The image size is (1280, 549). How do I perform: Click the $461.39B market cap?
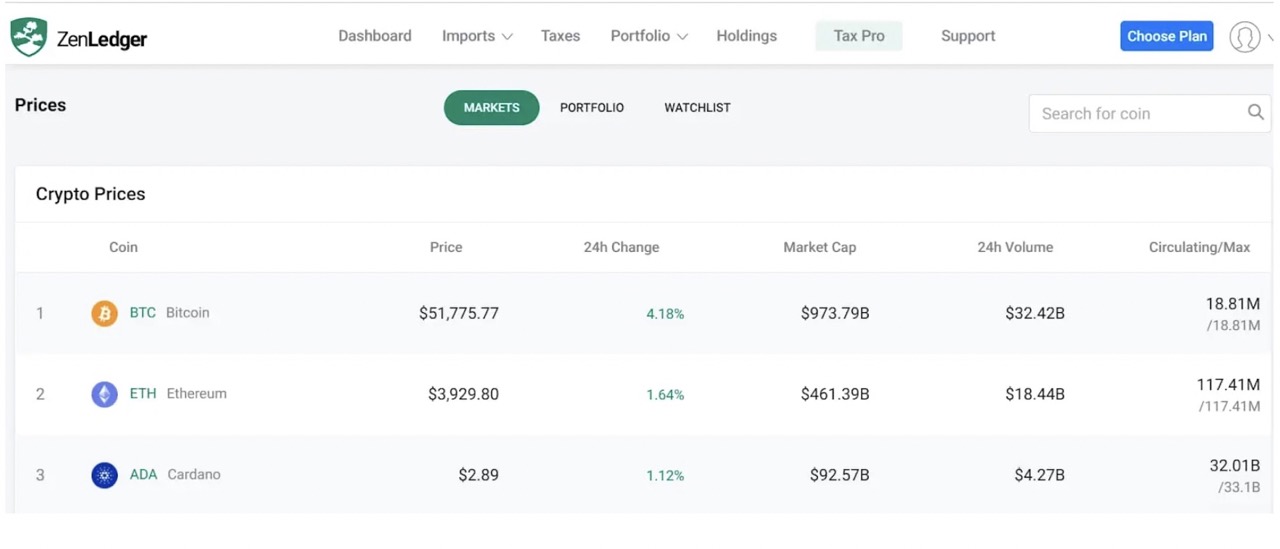coord(835,395)
